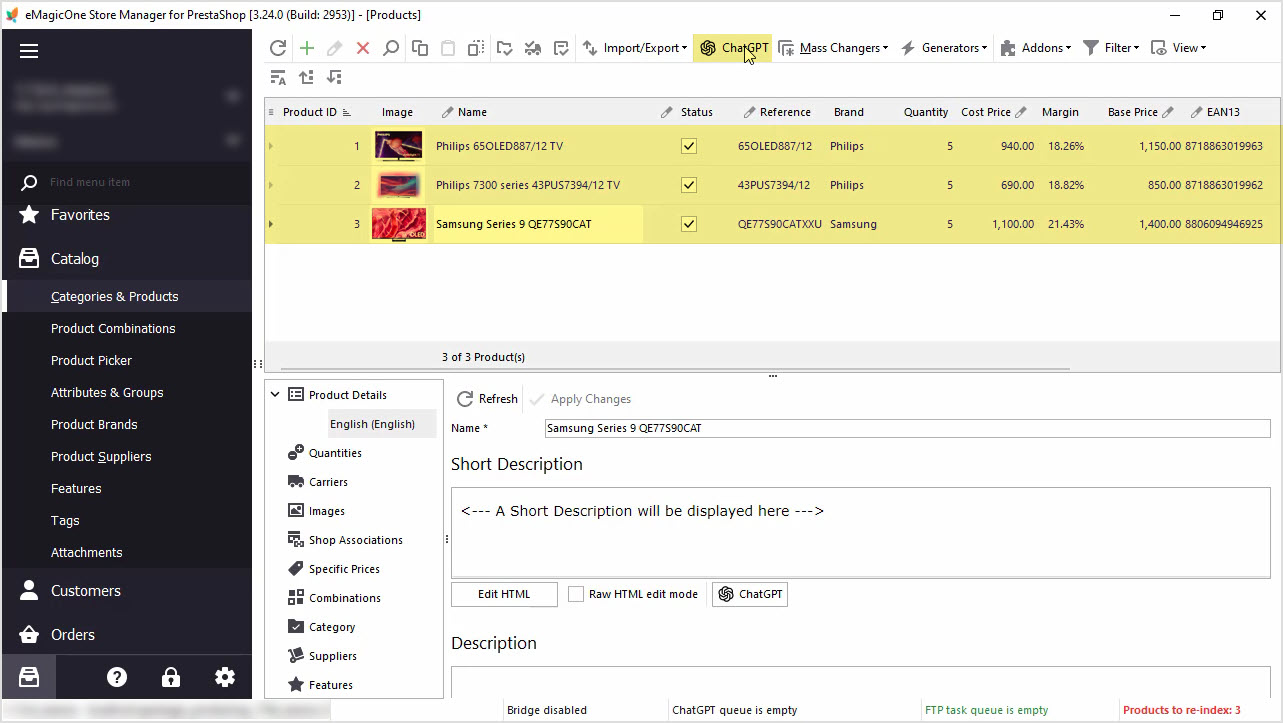Open the Mass Changers dropdown
The width and height of the screenshot is (1283, 723).
point(833,48)
